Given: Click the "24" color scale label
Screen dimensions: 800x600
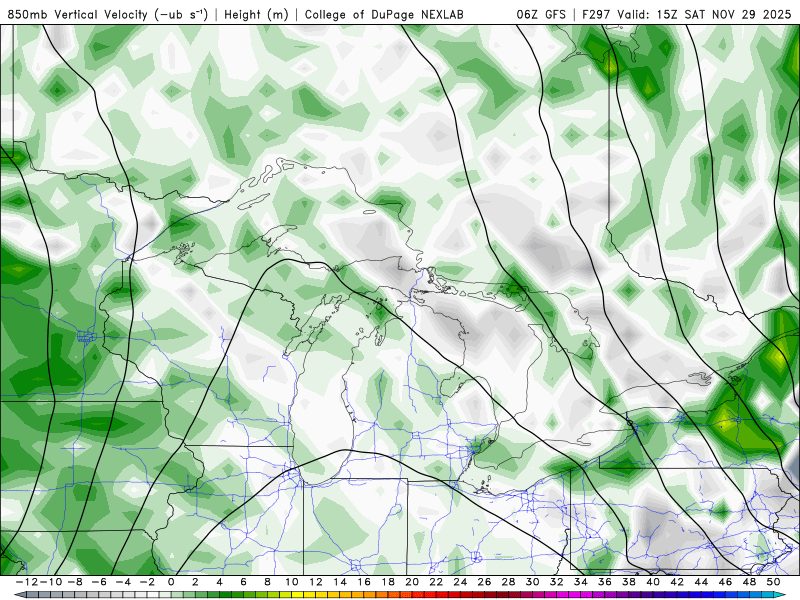Looking at the screenshot, I should point(460,582).
